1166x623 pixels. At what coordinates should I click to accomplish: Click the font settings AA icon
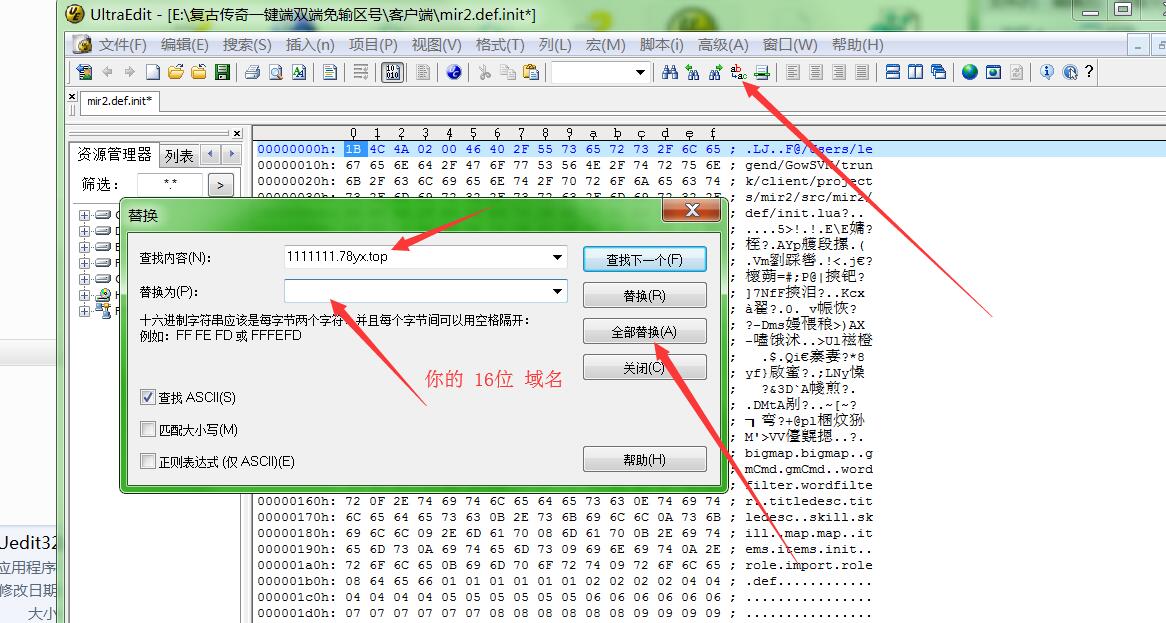coord(299,72)
